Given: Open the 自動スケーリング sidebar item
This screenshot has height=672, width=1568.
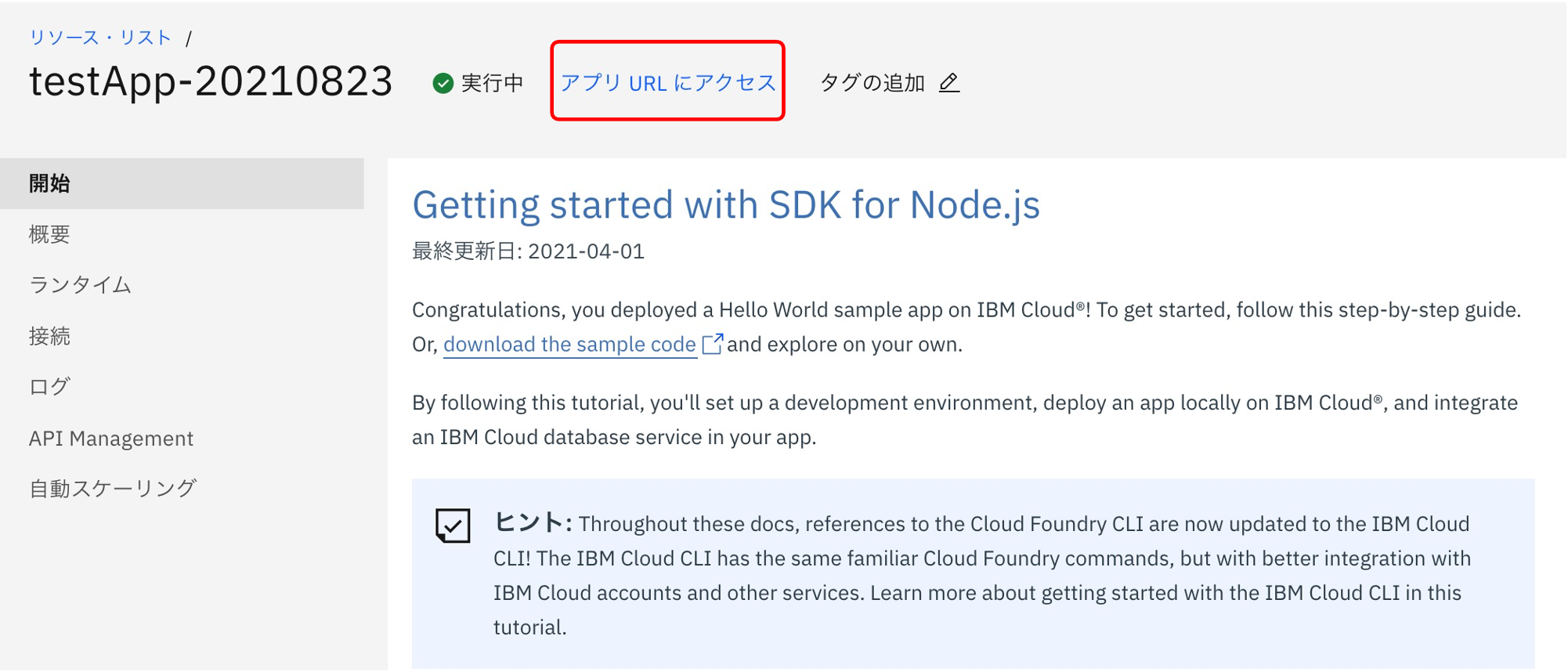Looking at the screenshot, I should 182,489.
